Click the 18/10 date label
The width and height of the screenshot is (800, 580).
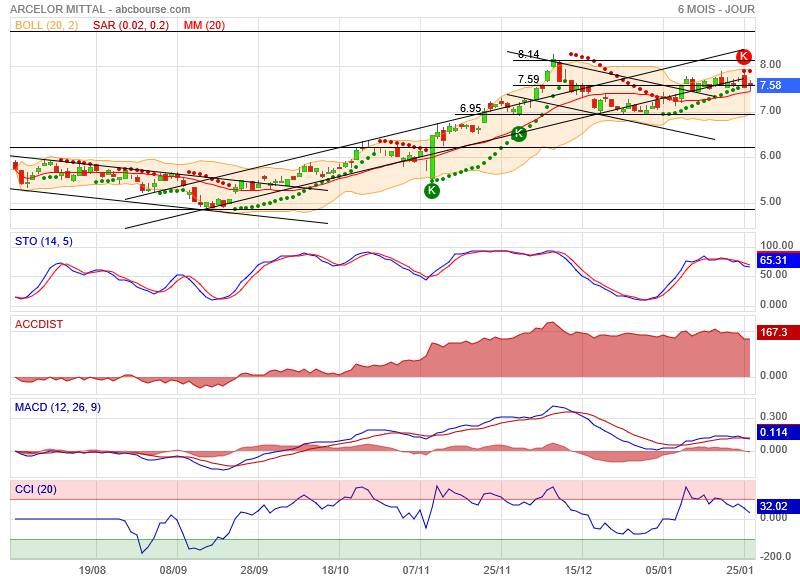(335, 570)
